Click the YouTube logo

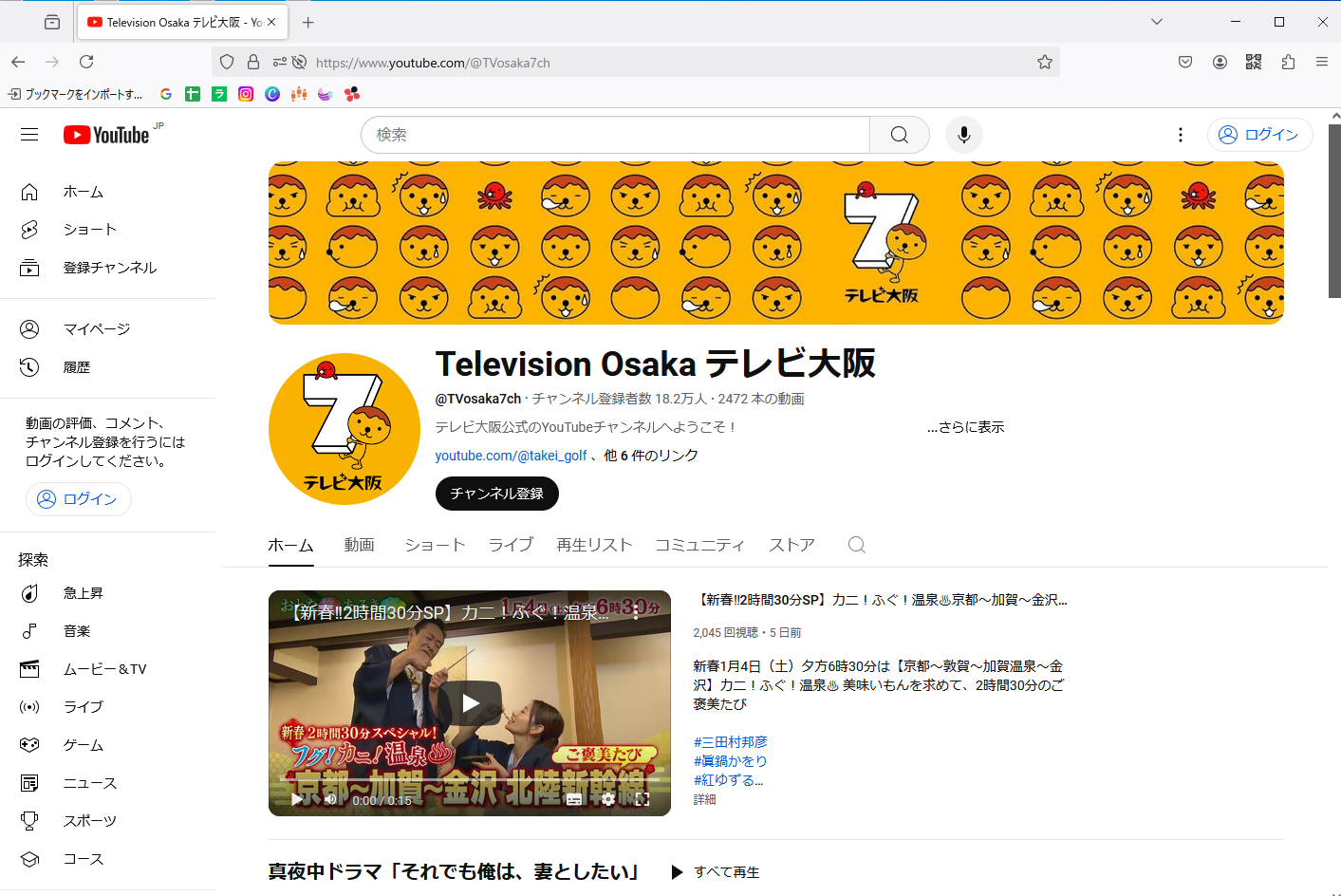click(106, 135)
